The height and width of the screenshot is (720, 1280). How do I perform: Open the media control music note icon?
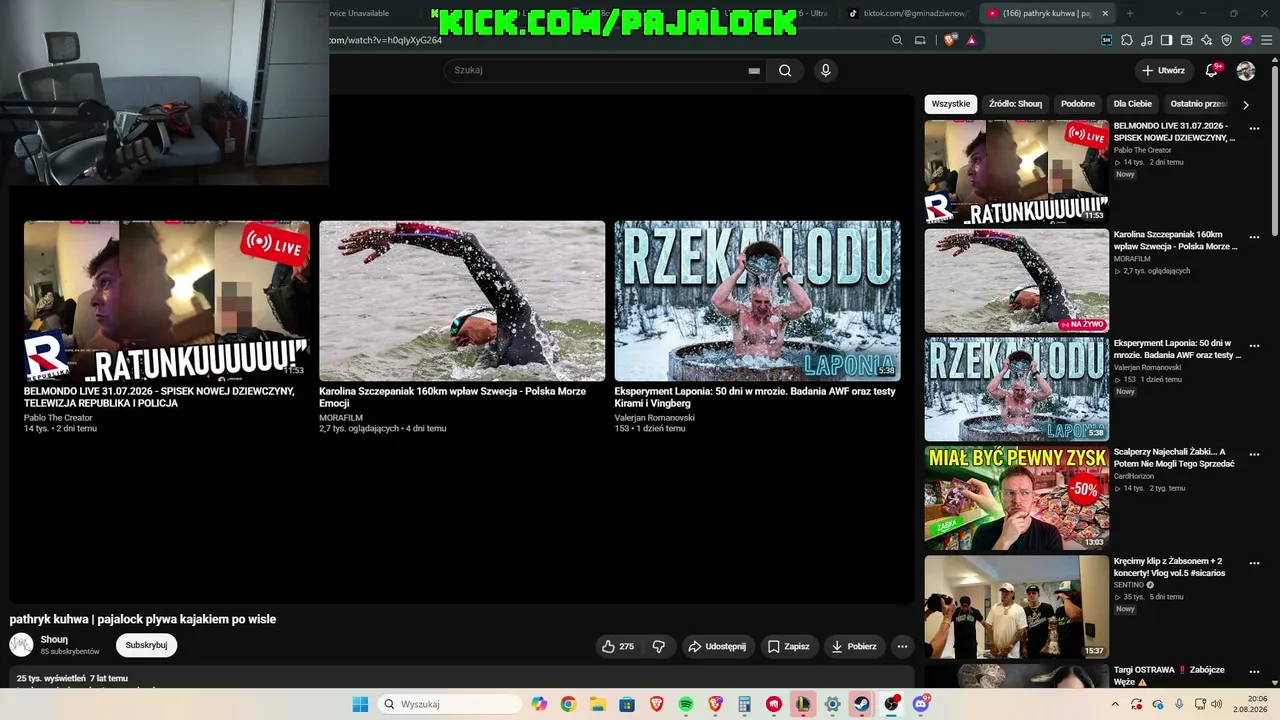click(1147, 40)
